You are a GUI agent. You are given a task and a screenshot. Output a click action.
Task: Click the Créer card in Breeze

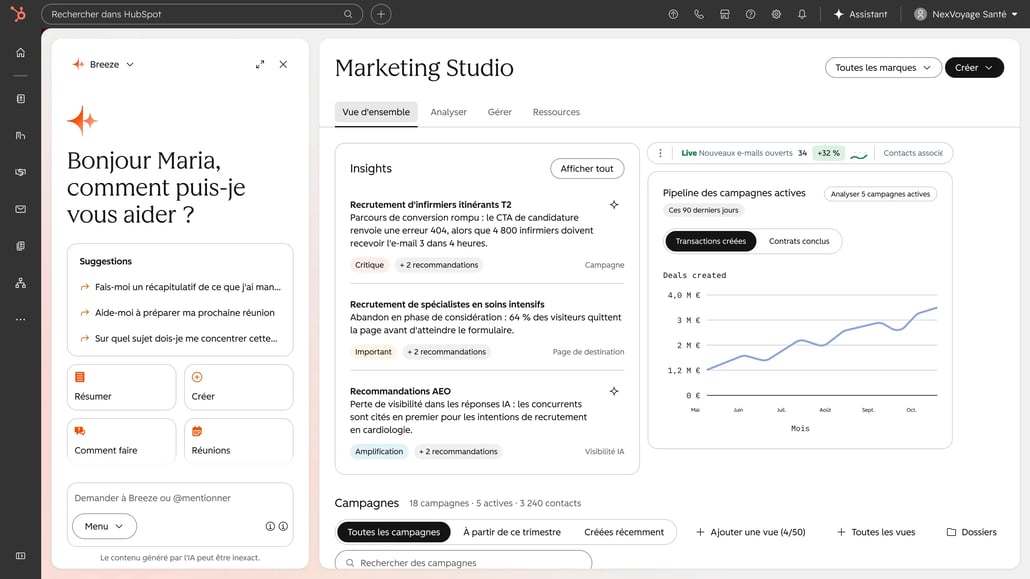click(x=238, y=387)
